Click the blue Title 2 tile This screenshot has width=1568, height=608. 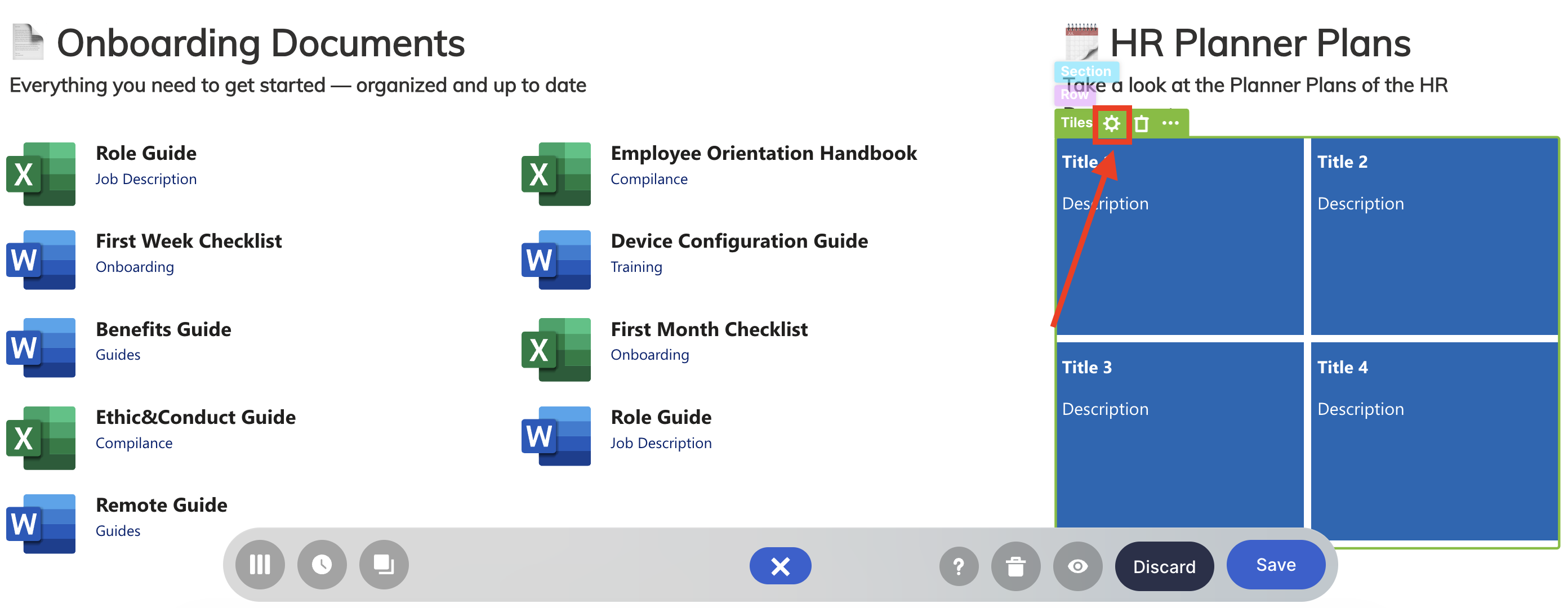[1433, 238]
